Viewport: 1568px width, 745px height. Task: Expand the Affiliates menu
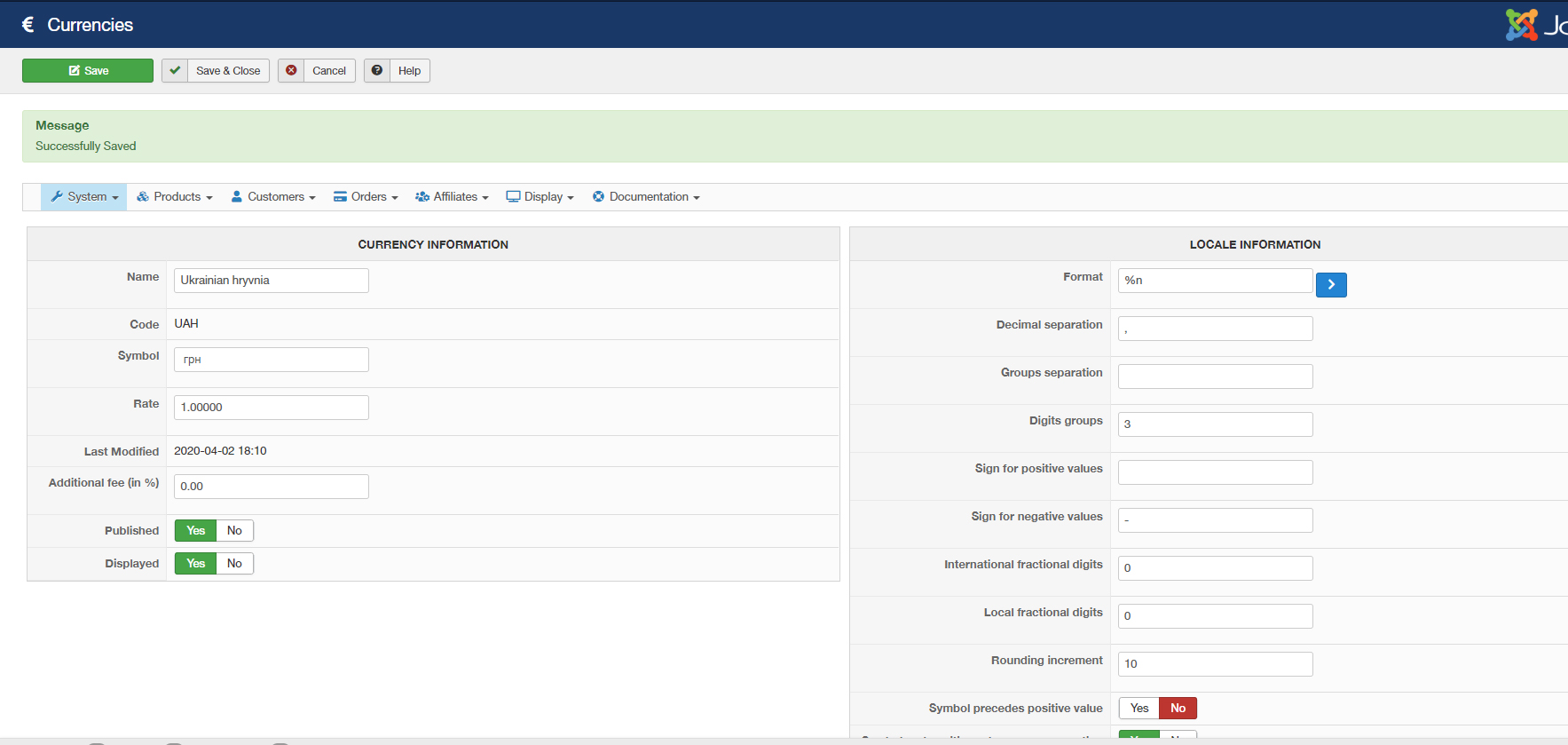[452, 197]
